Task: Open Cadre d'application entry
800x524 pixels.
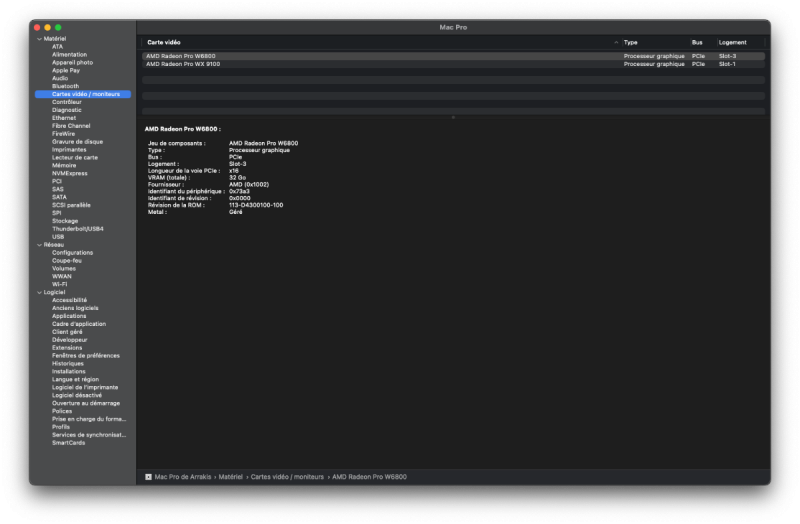Action: [79, 324]
